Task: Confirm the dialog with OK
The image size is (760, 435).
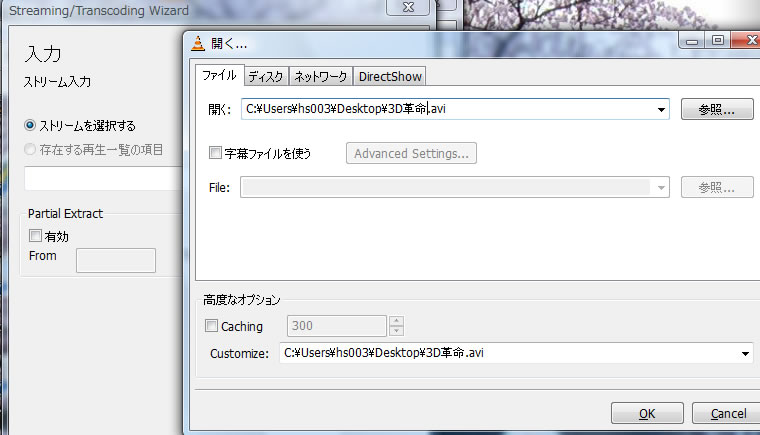Action: click(647, 413)
